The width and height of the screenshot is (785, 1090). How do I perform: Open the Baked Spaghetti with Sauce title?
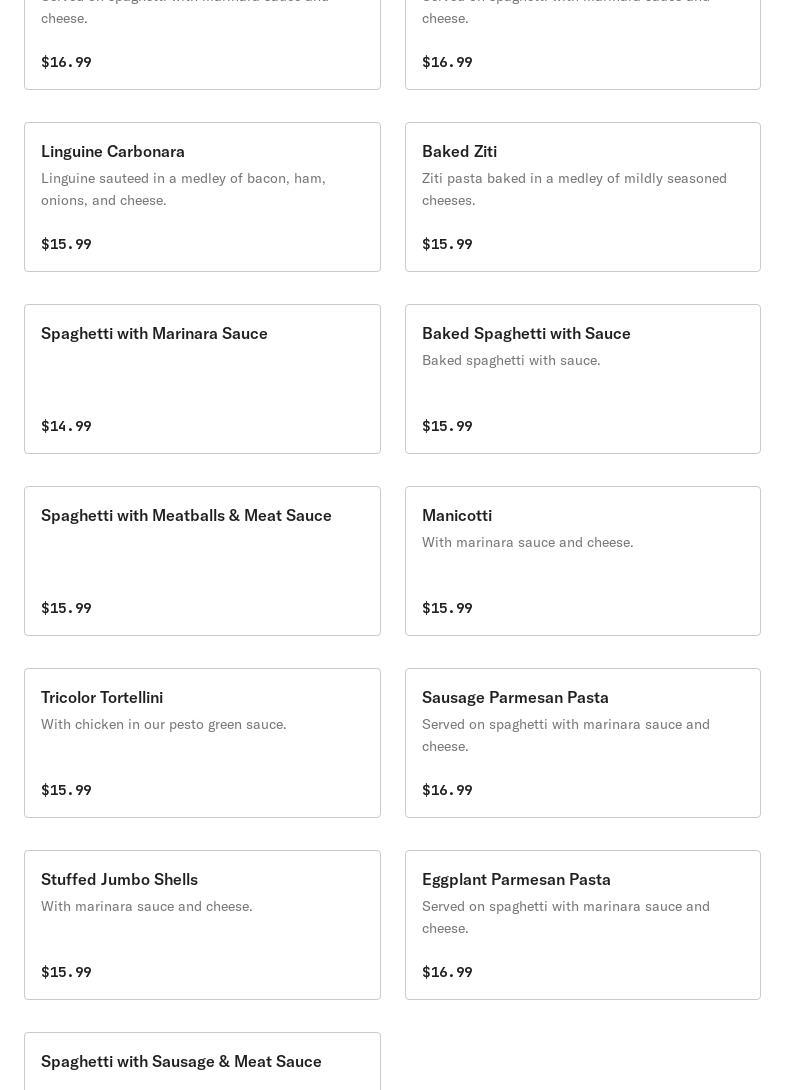point(526,334)
